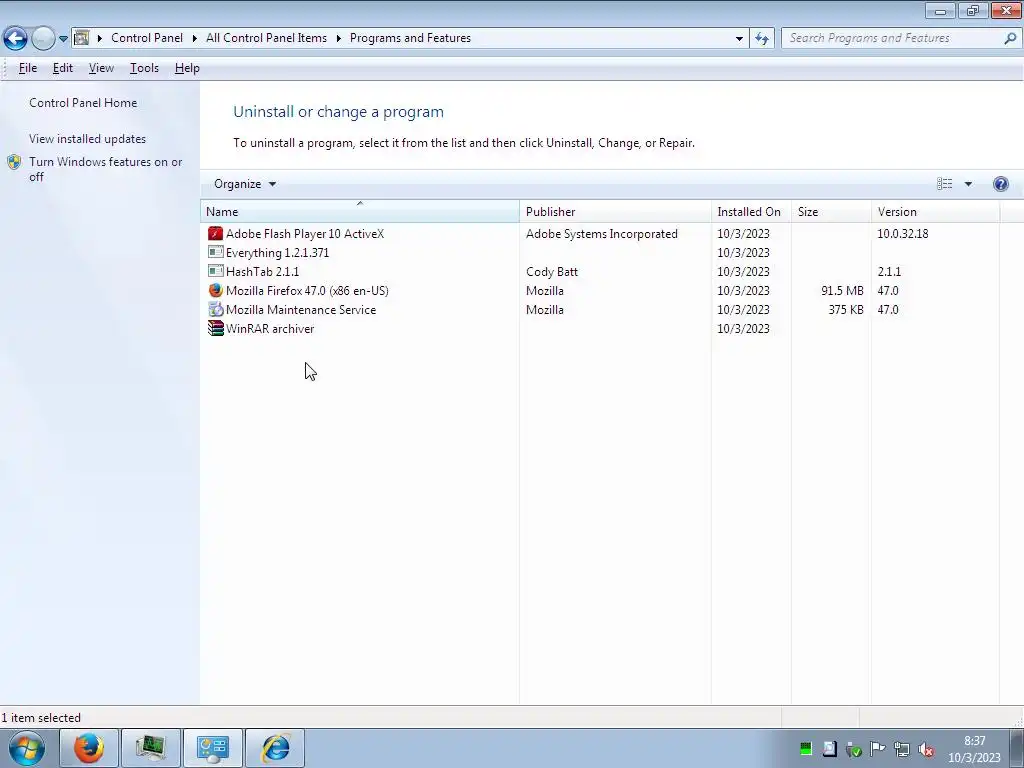Sort list by Name column header
The image size is (1024, 768).
tap(360, 212)
